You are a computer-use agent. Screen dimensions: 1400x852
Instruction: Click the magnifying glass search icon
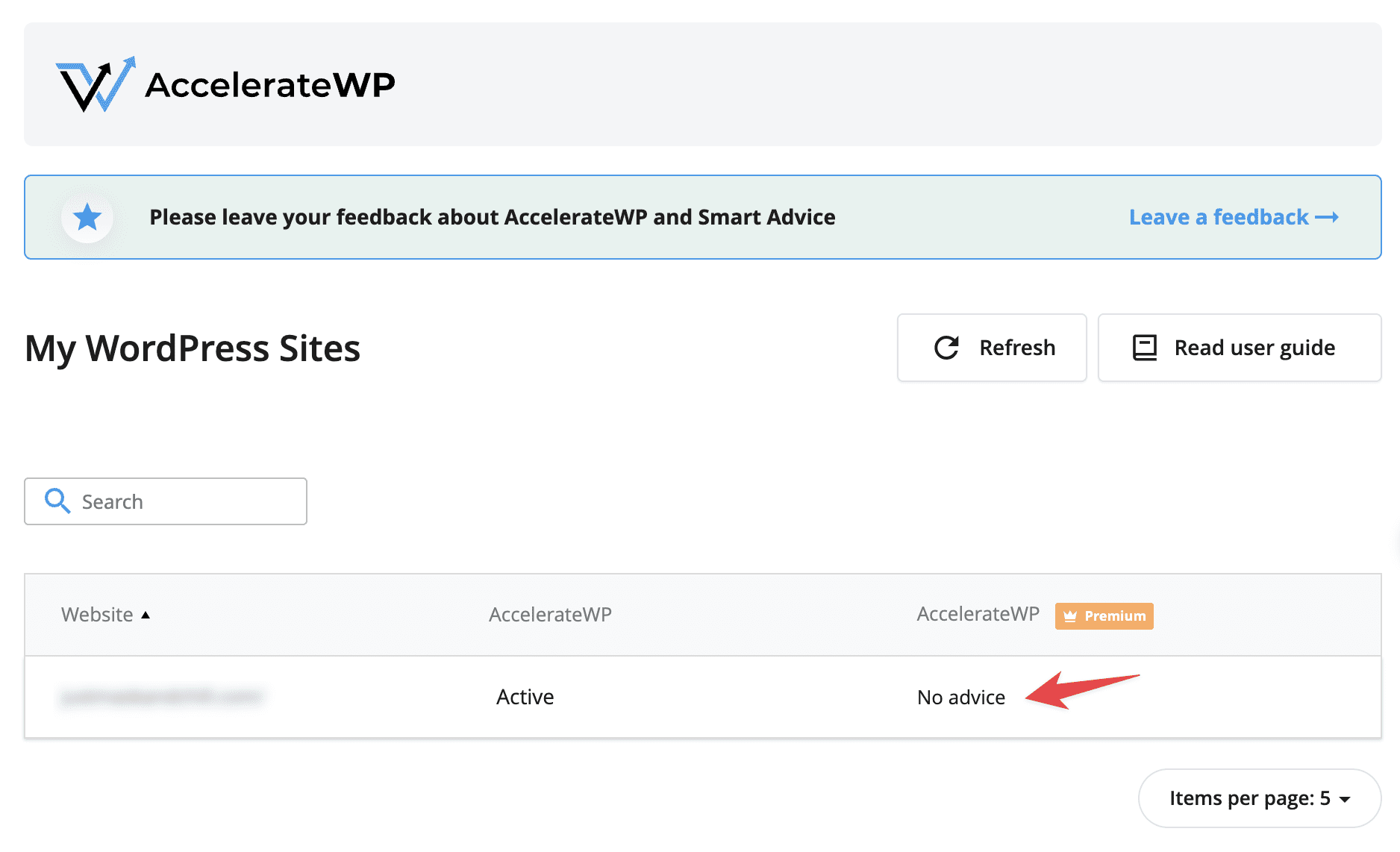[x=57, y=501]
